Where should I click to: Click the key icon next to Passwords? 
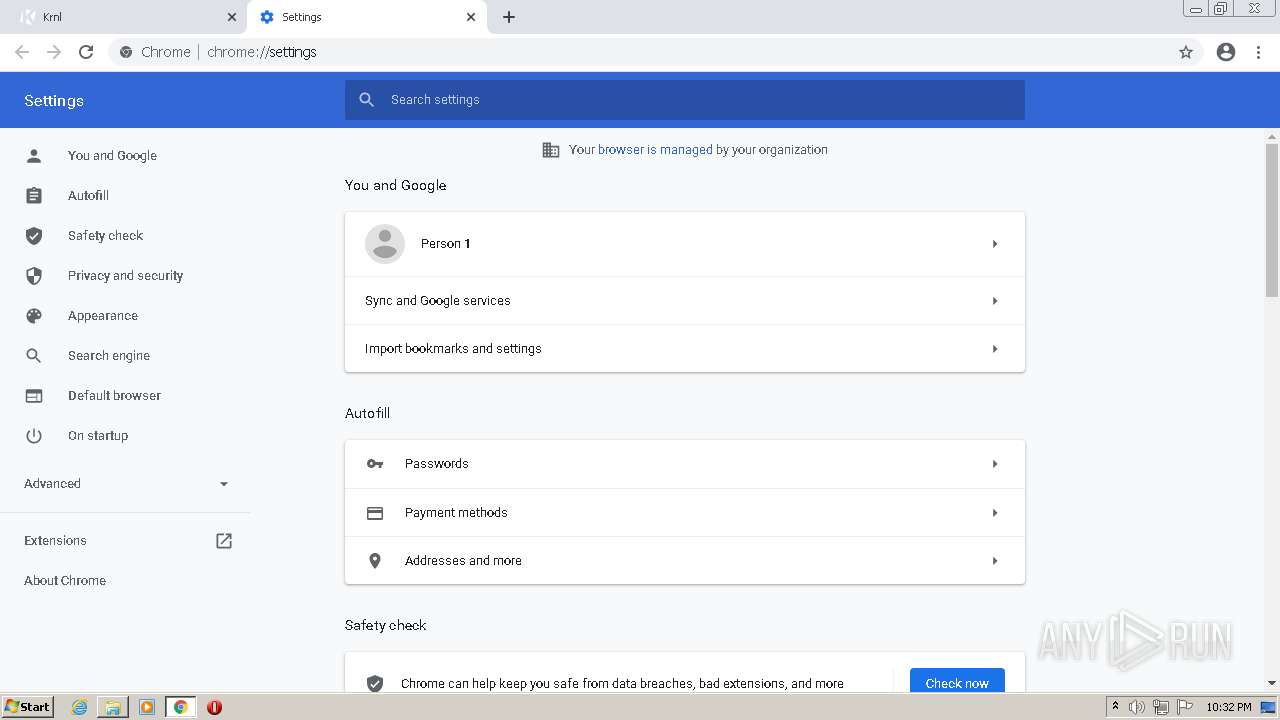(375, 464)
